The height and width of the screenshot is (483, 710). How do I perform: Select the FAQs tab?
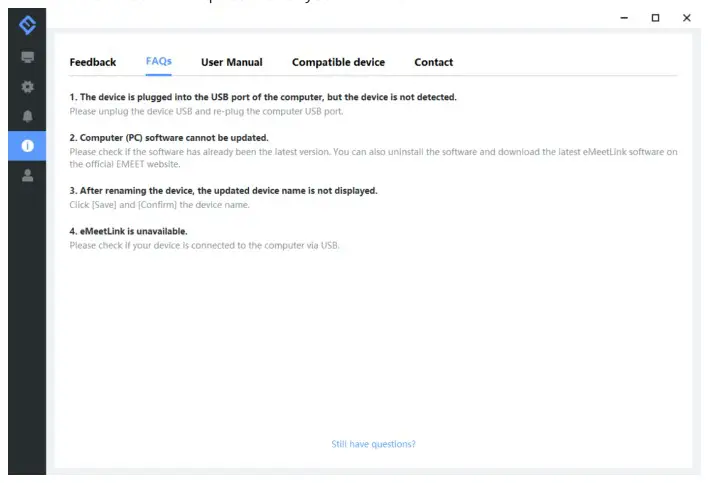click(158, 62)
